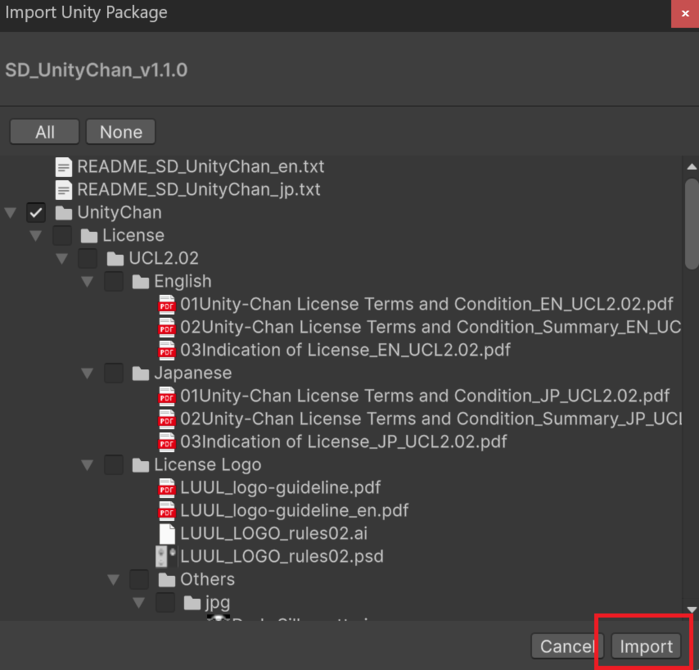This screenshot has width=699, height=670.
Task: Click the Japanese folder icon
Action: coord(141,374)
